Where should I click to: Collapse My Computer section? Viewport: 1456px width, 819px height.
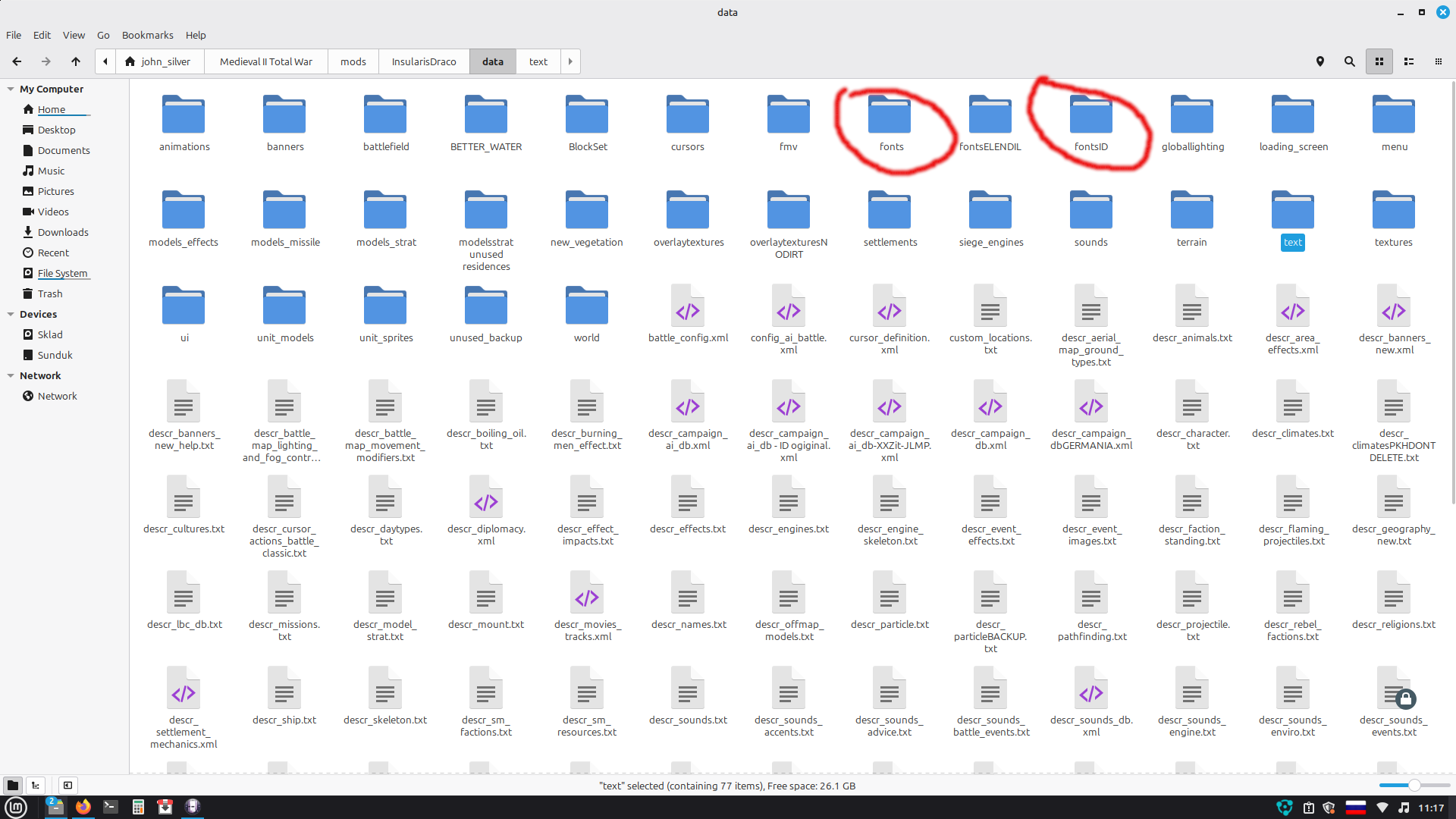tap(11, 89)
